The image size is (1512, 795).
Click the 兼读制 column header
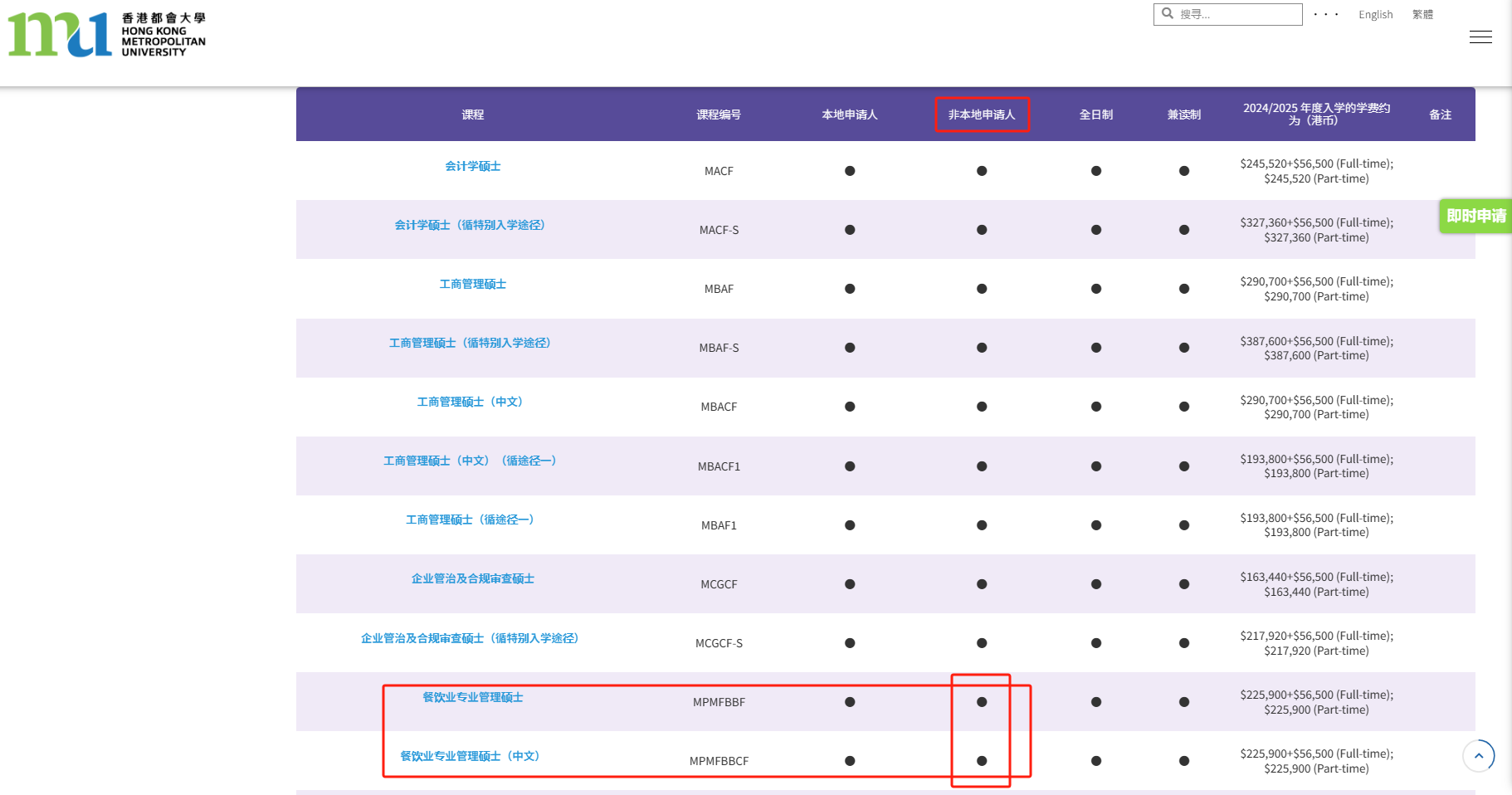tap(1184, 115)
